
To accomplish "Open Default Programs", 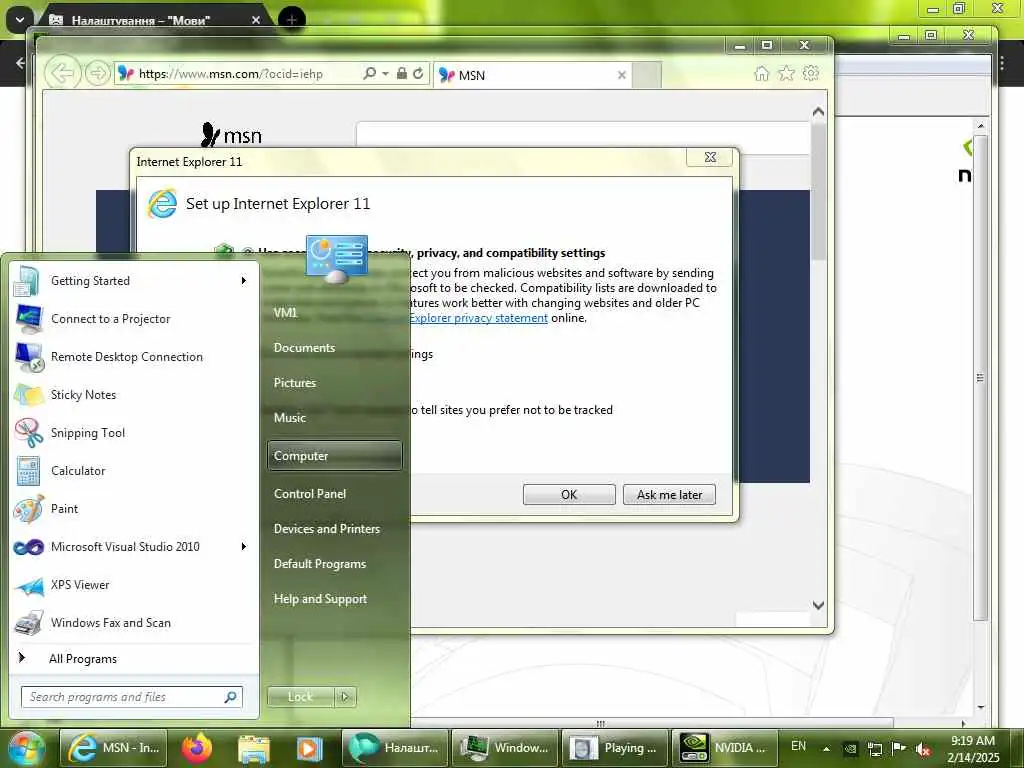I will click(x=319, y=564).
